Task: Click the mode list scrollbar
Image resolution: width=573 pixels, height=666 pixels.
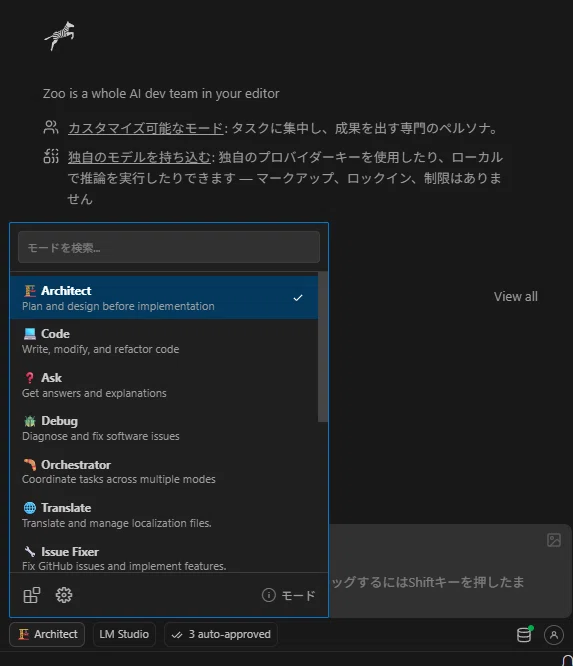Action: pos(323,347)
